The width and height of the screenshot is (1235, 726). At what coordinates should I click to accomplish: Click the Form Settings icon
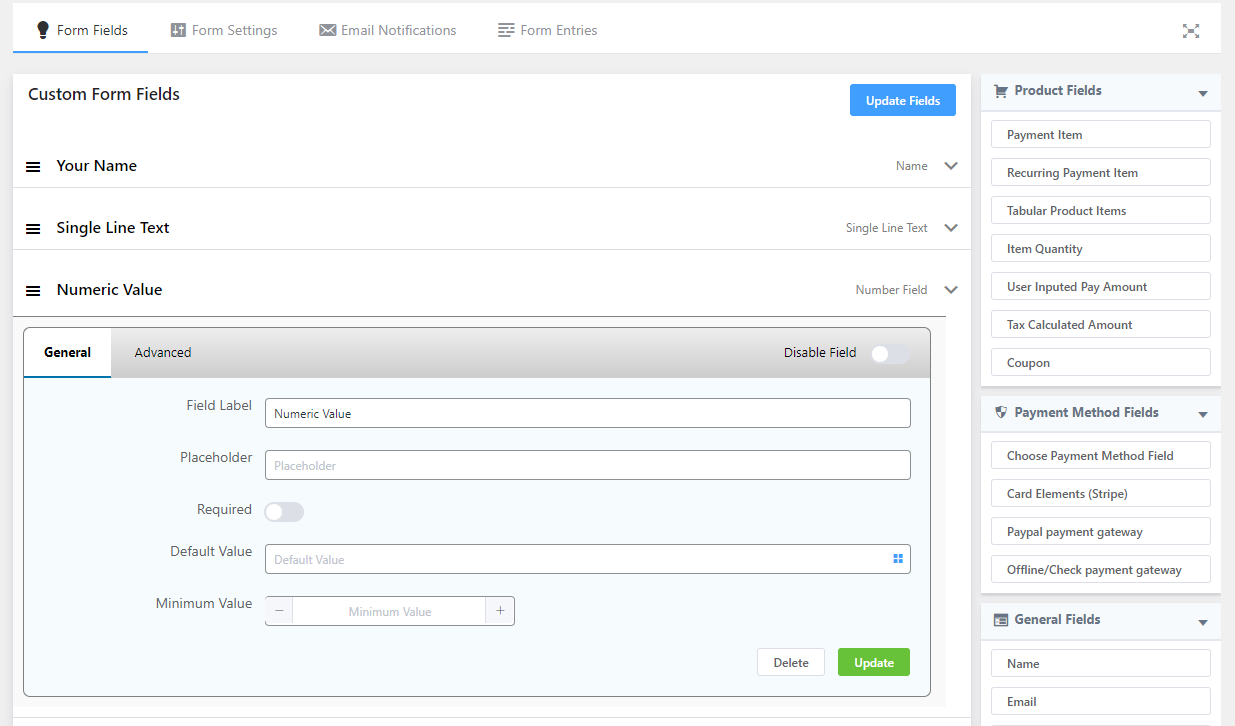[179, 30]
